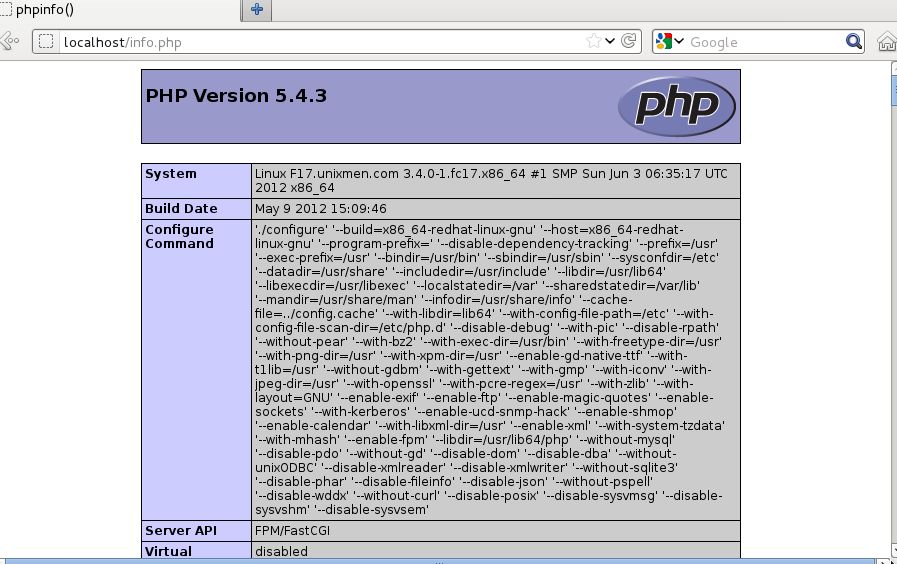The width and height of the screenshot is (897, 564).
Task: Open a new tab with the plus button
Action: pyautogui.click(x=257, y=10)
